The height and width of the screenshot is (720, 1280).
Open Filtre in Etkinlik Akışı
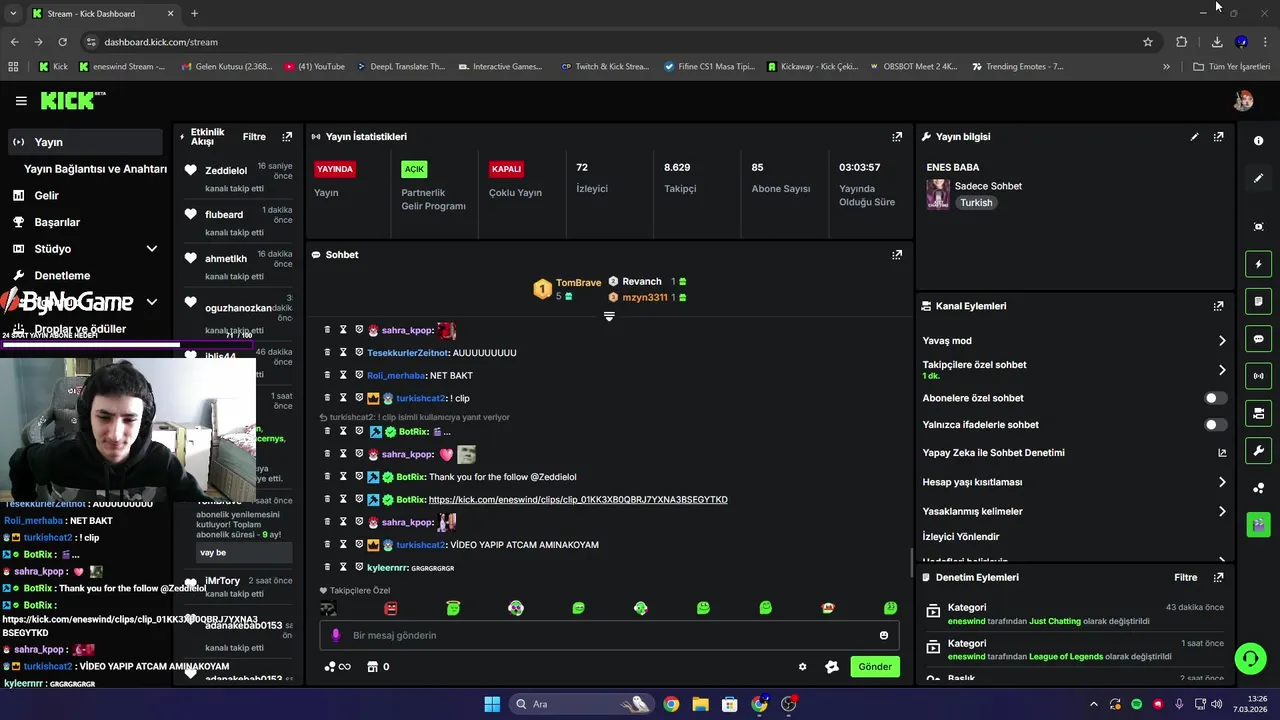point(254,137)
